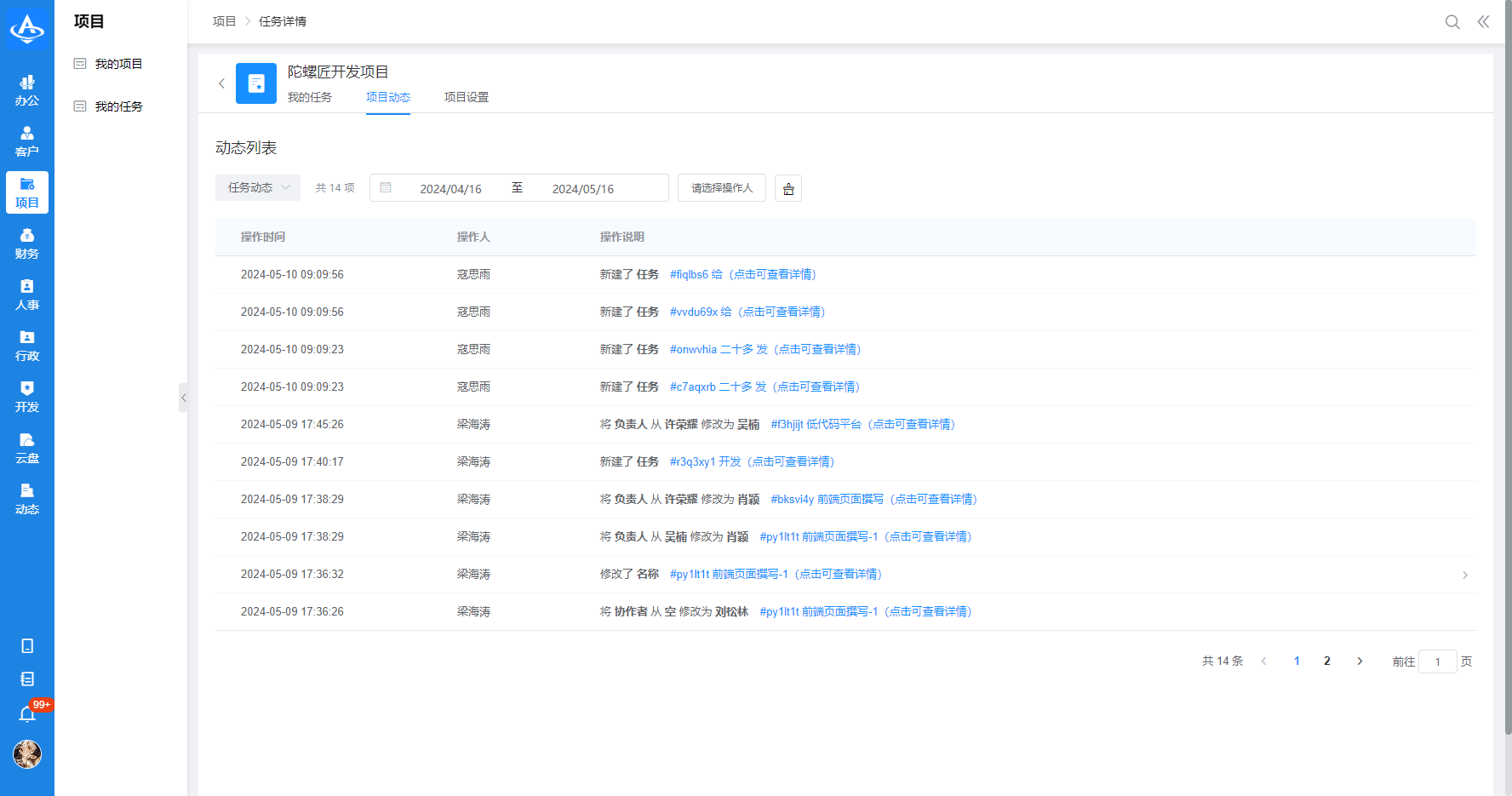Click 操作说明 column header

[x=622, y=237]
